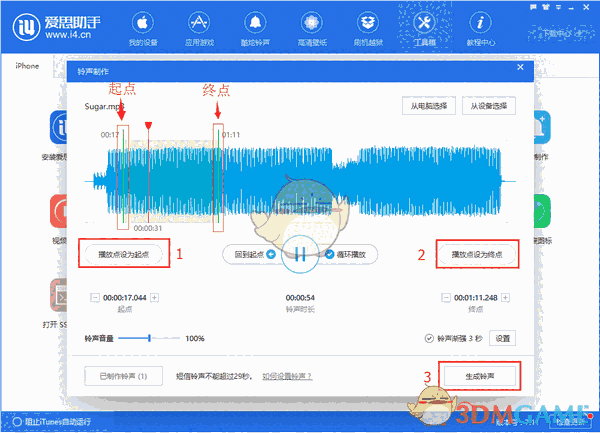600x433 pixels.
Task: Open the 我的设备 (My Device) tab
Action: coord(143,29)
